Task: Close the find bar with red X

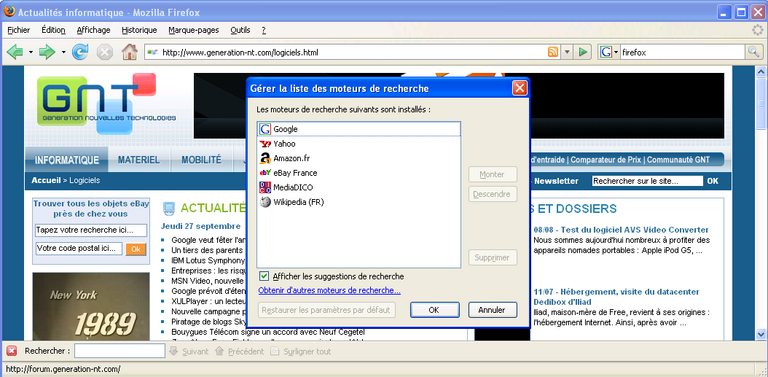Action: point(12,351)
